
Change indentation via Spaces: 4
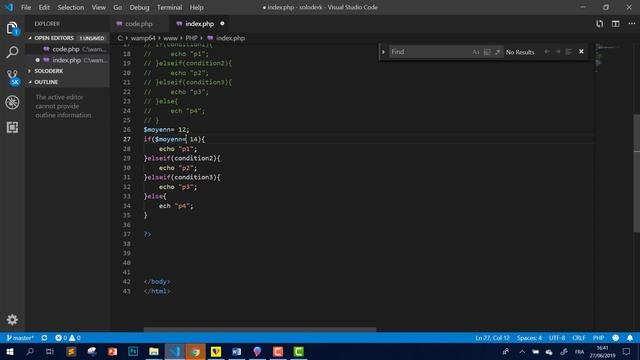(529, 338)
